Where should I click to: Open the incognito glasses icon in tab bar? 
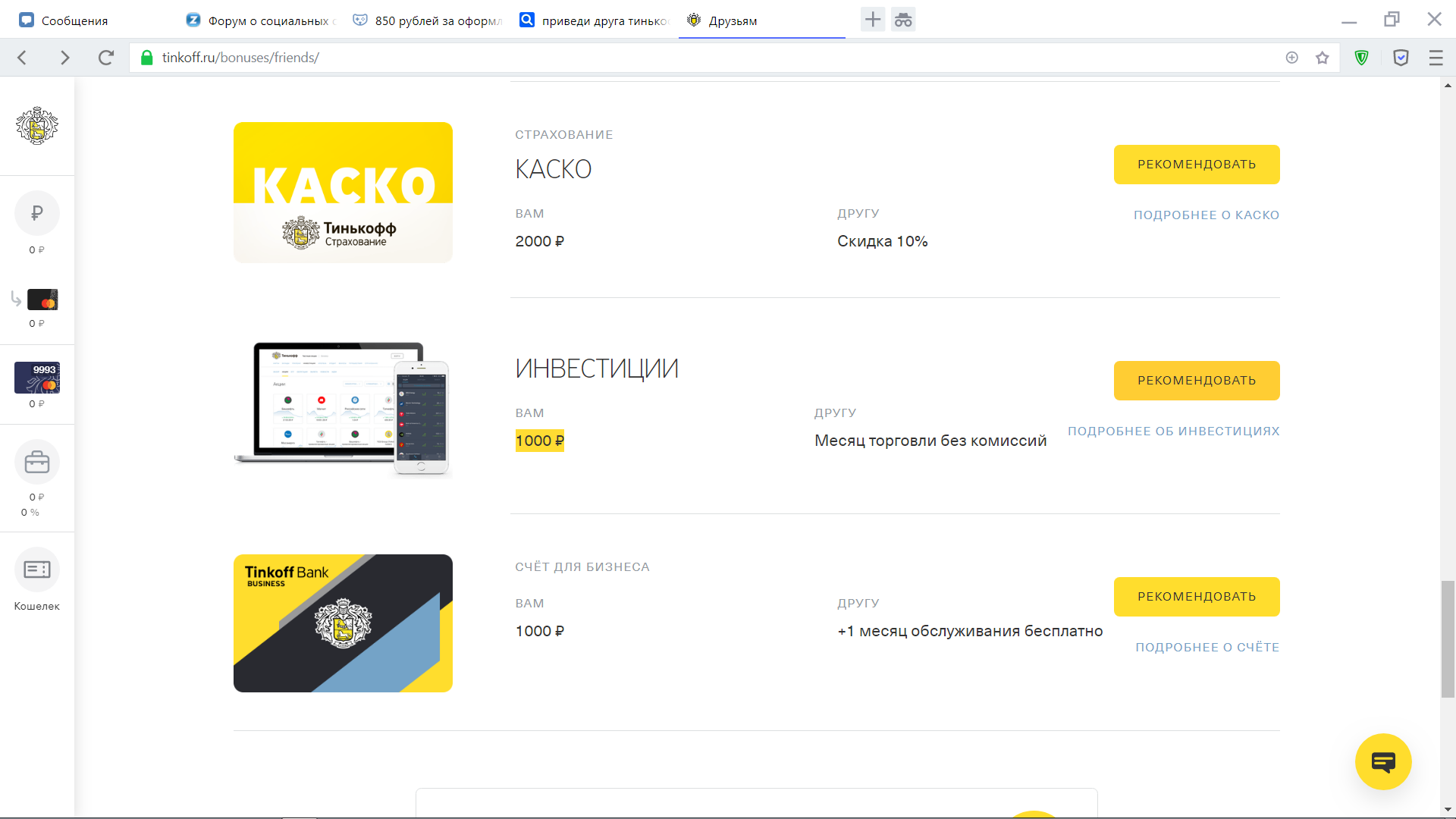pos(903,20)
